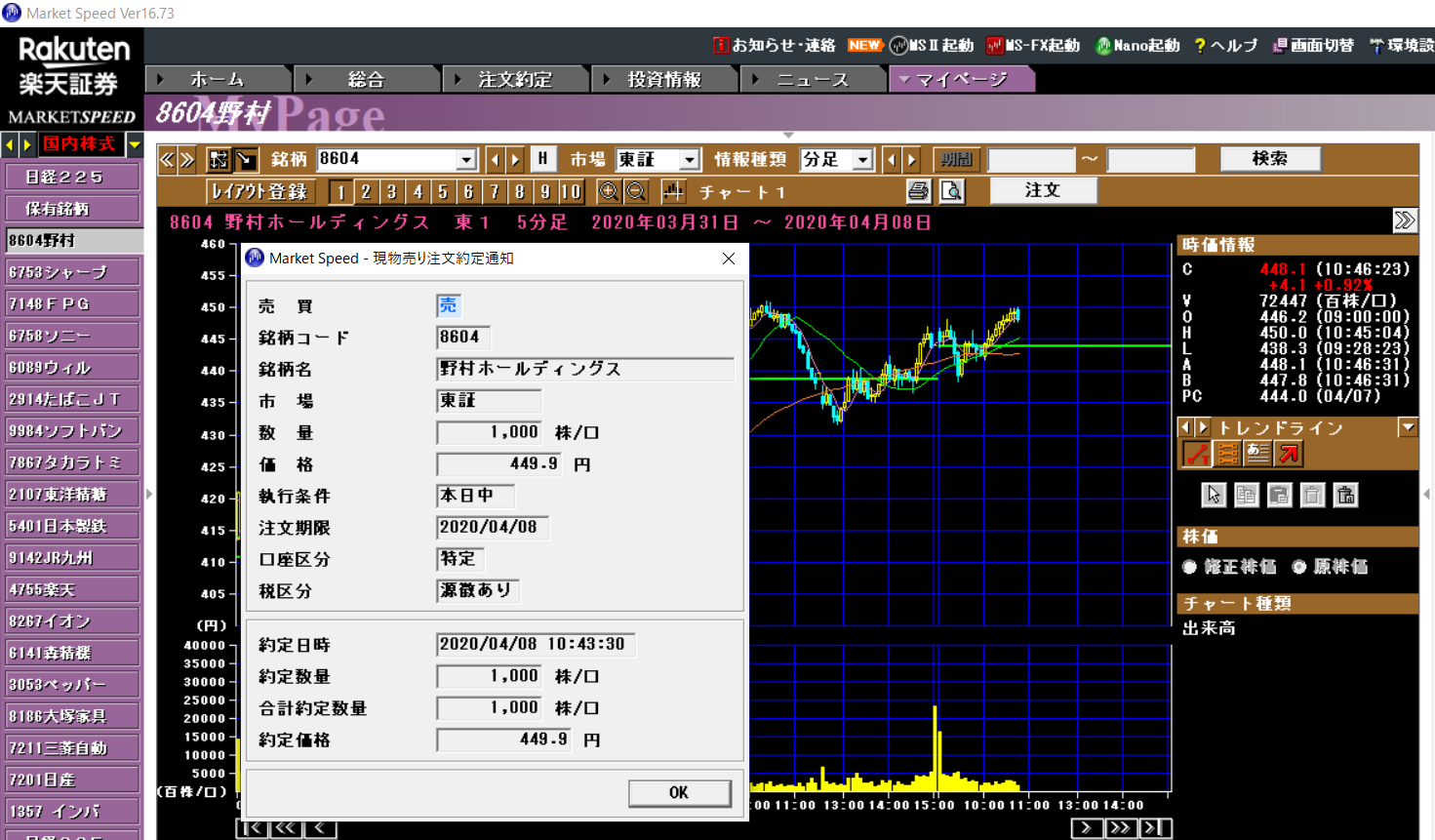
Task: Open the 投資情報 tab
Action: point(663,80)
